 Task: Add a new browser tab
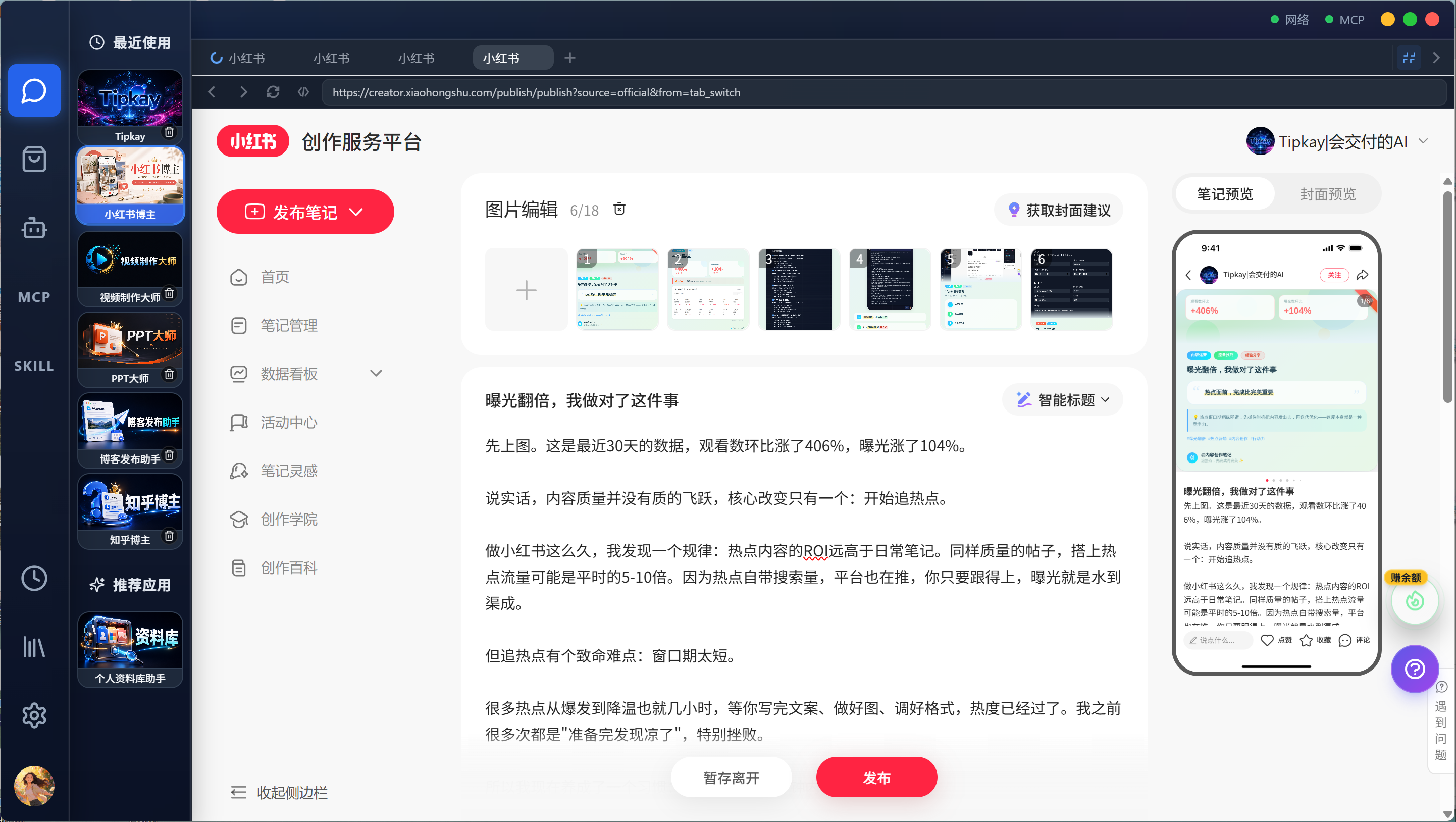(x=570, y=58)
